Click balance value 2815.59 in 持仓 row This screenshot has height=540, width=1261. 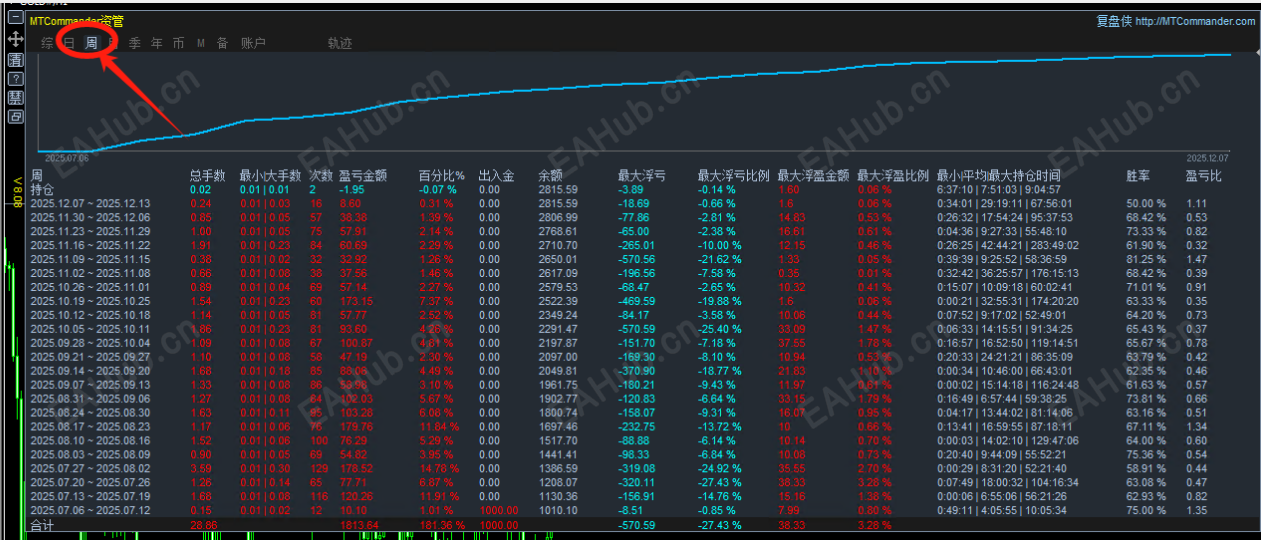tap(558, 189)
